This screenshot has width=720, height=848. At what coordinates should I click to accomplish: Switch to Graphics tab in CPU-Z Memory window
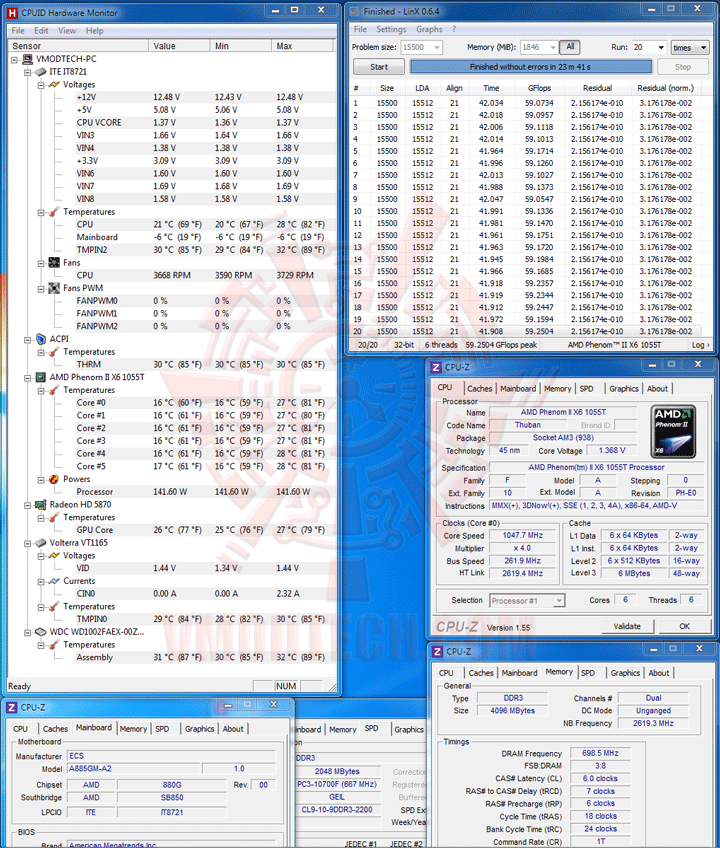click(625, 673)
